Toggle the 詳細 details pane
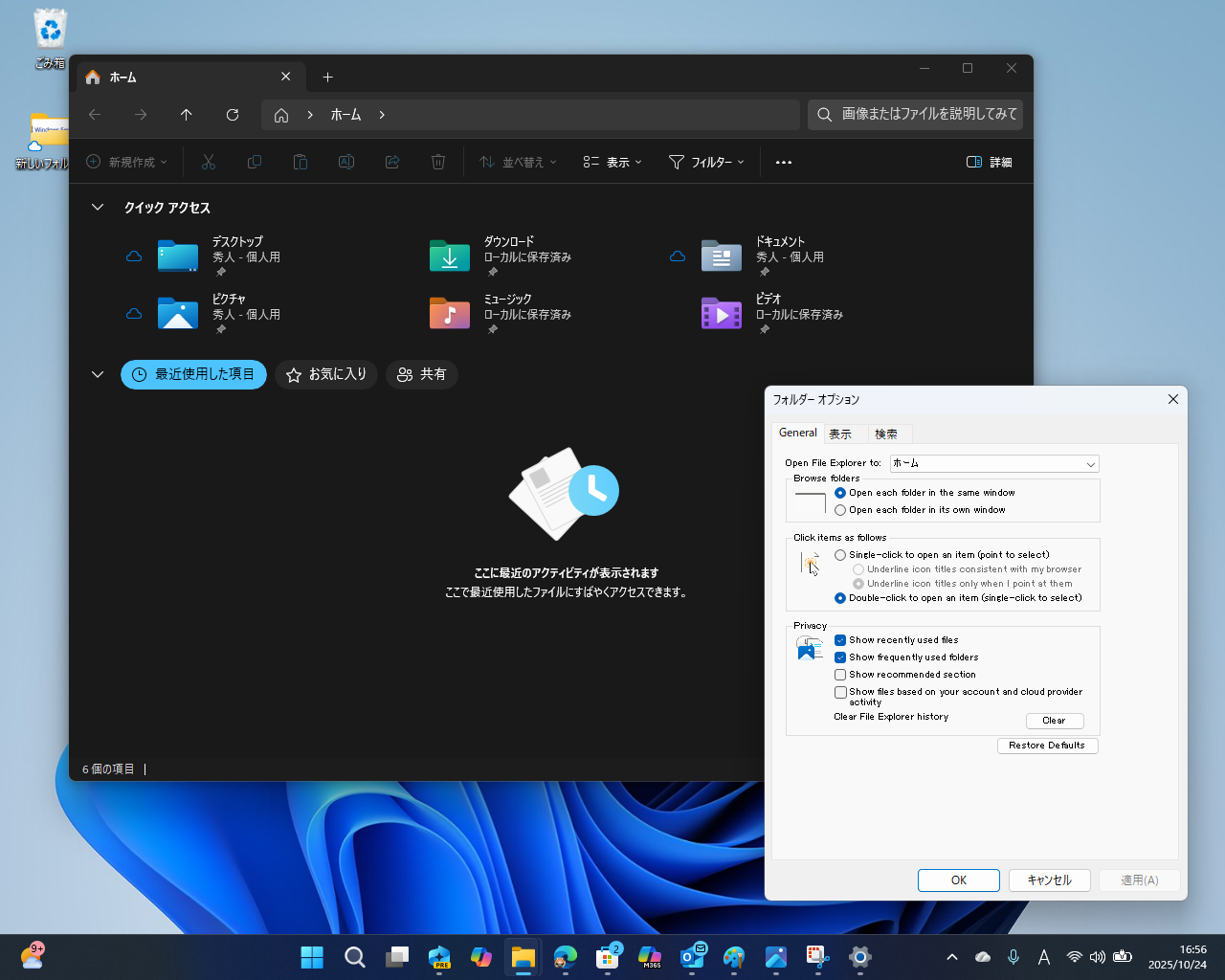Viewport: 1225px width, 980px height. coord(990,163)
